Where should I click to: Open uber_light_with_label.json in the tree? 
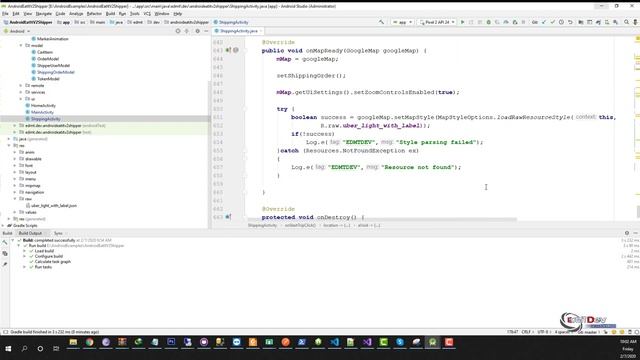53,205
